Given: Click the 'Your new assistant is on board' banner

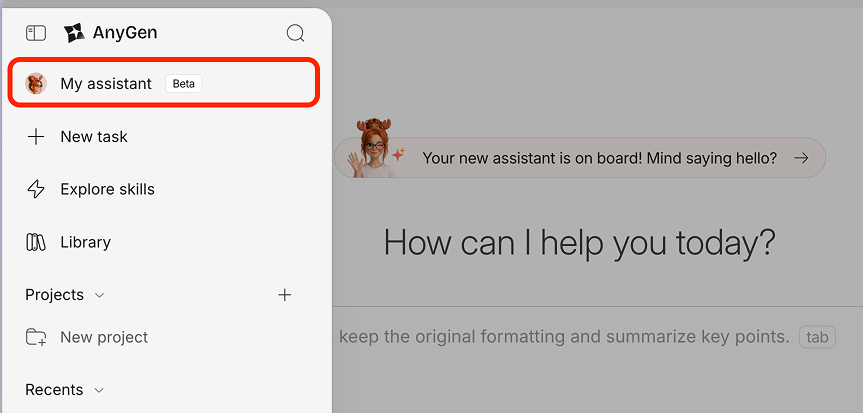Looking at the screenshot, I should (x=580, y=158).
